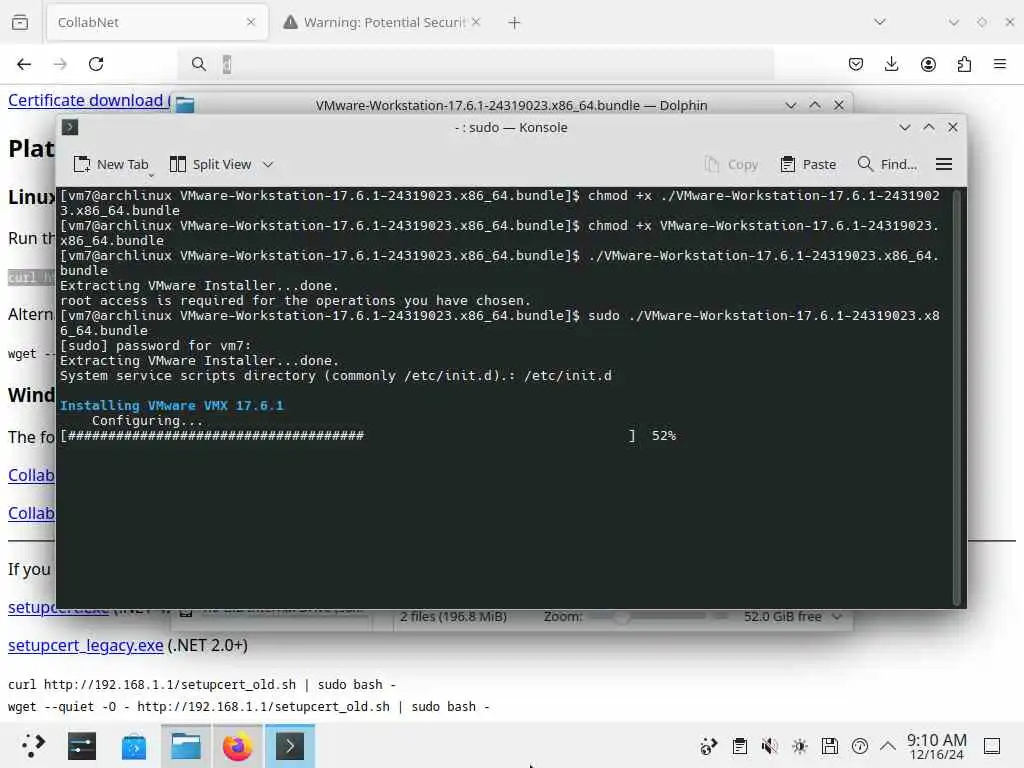Open Firefox downloads panel

[x=891, y=64]
